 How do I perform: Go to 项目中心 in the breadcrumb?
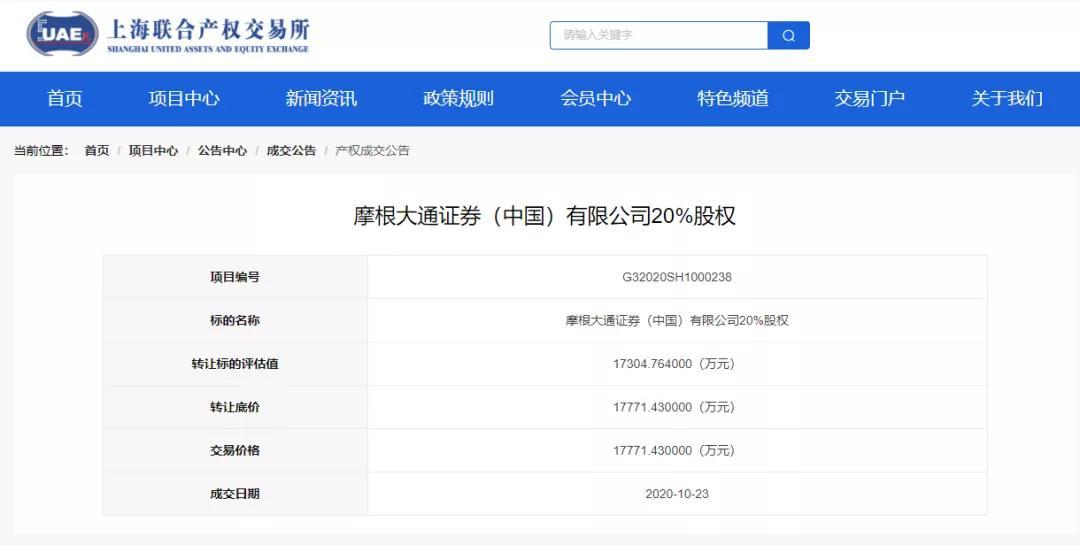click(153, 150)
